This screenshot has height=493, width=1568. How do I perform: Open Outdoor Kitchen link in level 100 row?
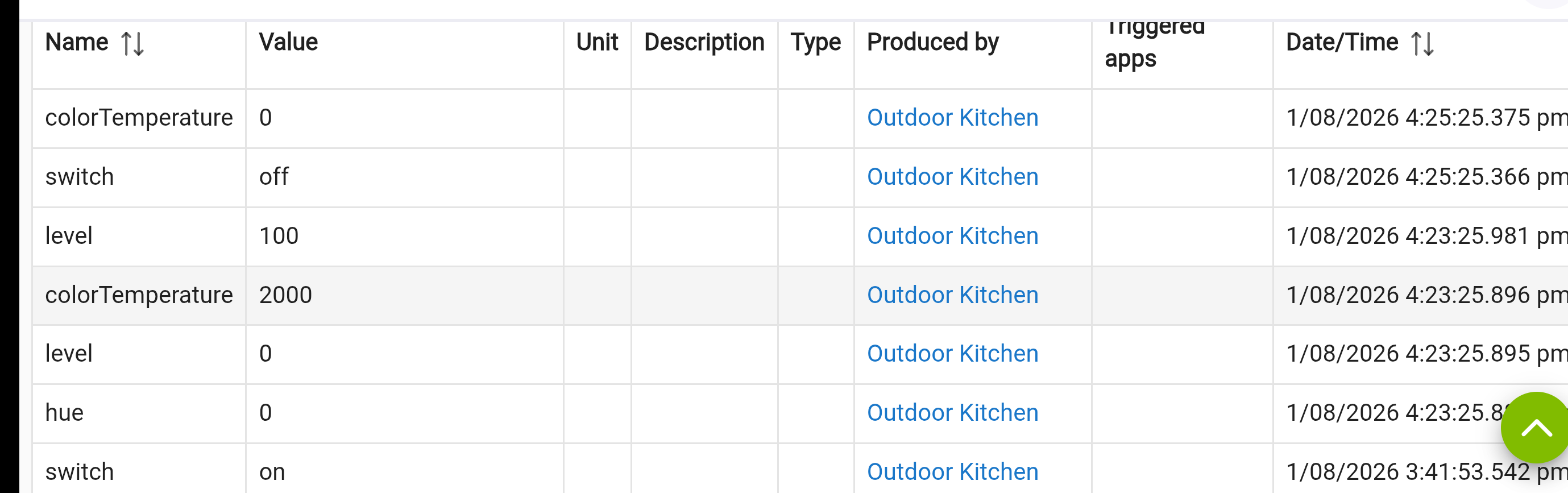tap(952, 235)
